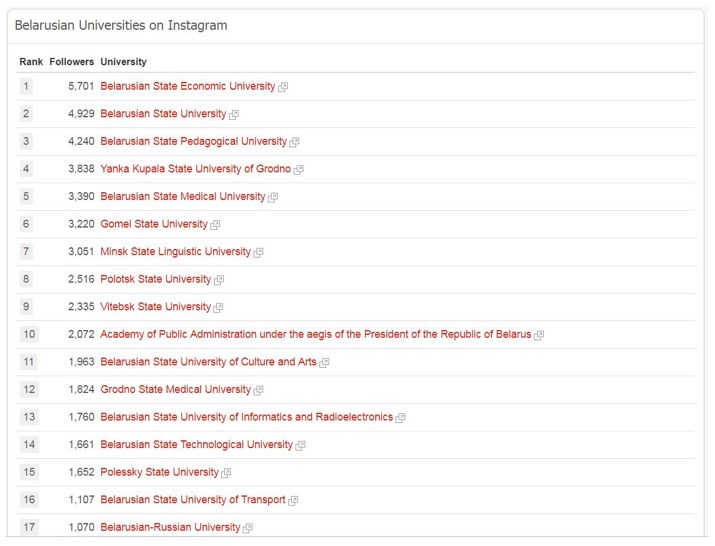Open Belarusian State University of Transport link

tap(193, 499)
